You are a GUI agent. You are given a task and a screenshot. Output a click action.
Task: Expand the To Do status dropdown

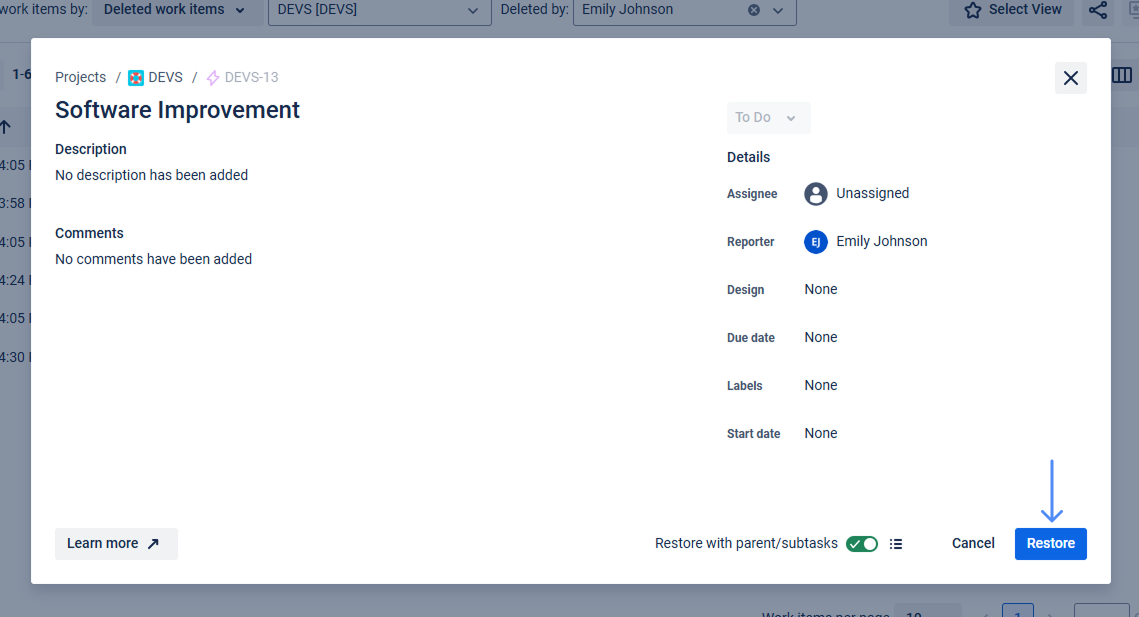coord(768,118)
